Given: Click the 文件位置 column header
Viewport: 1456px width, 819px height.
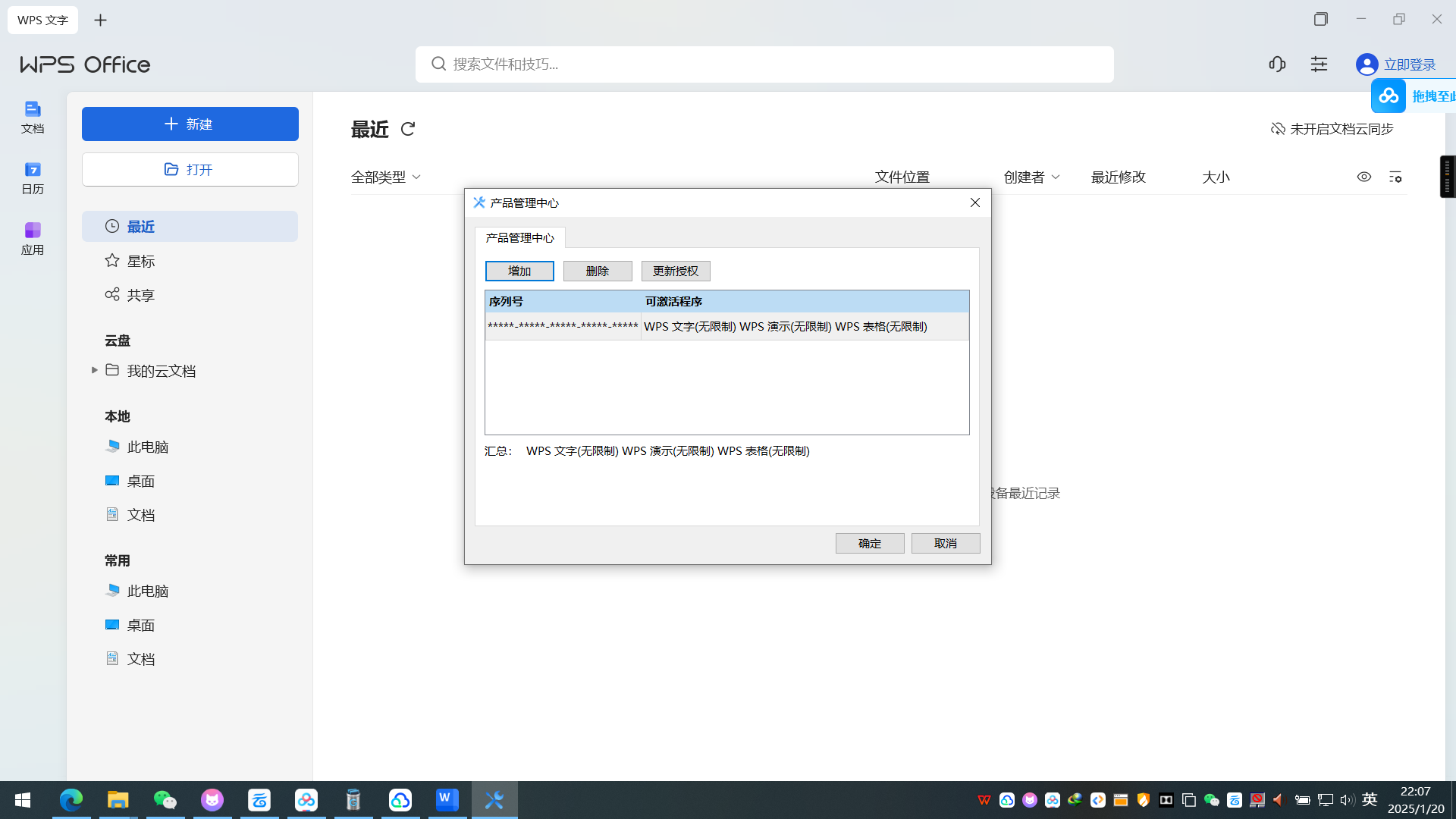Looking at the screenshot, I should pyautogui.click(x=902, y=177).
